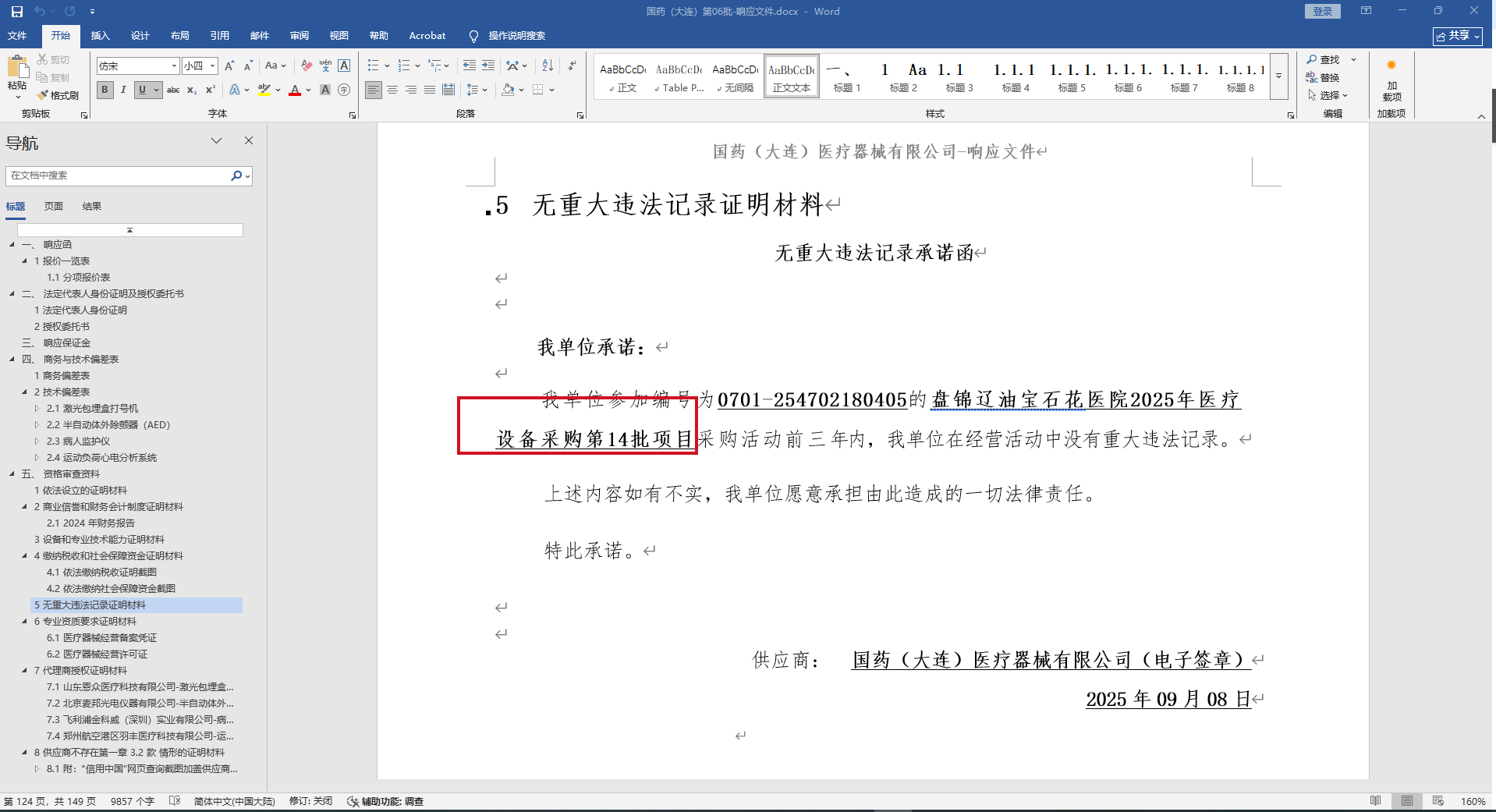This screenshot has height=812, width=1496.
Task: Switch to Read Mode view in the status bar
Action: [1376, 801]
